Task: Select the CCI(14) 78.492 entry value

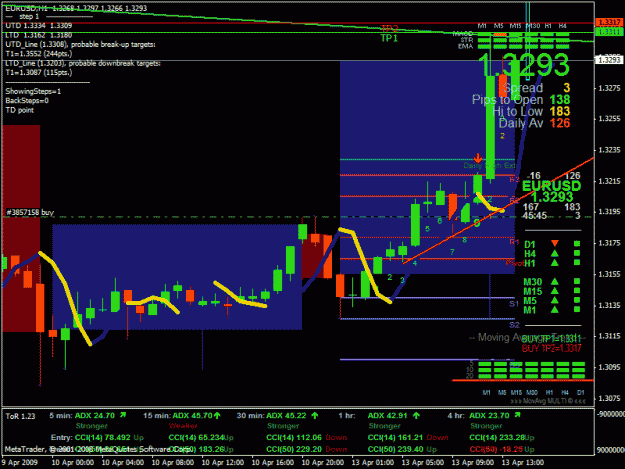Action: [x=102, y=438]
